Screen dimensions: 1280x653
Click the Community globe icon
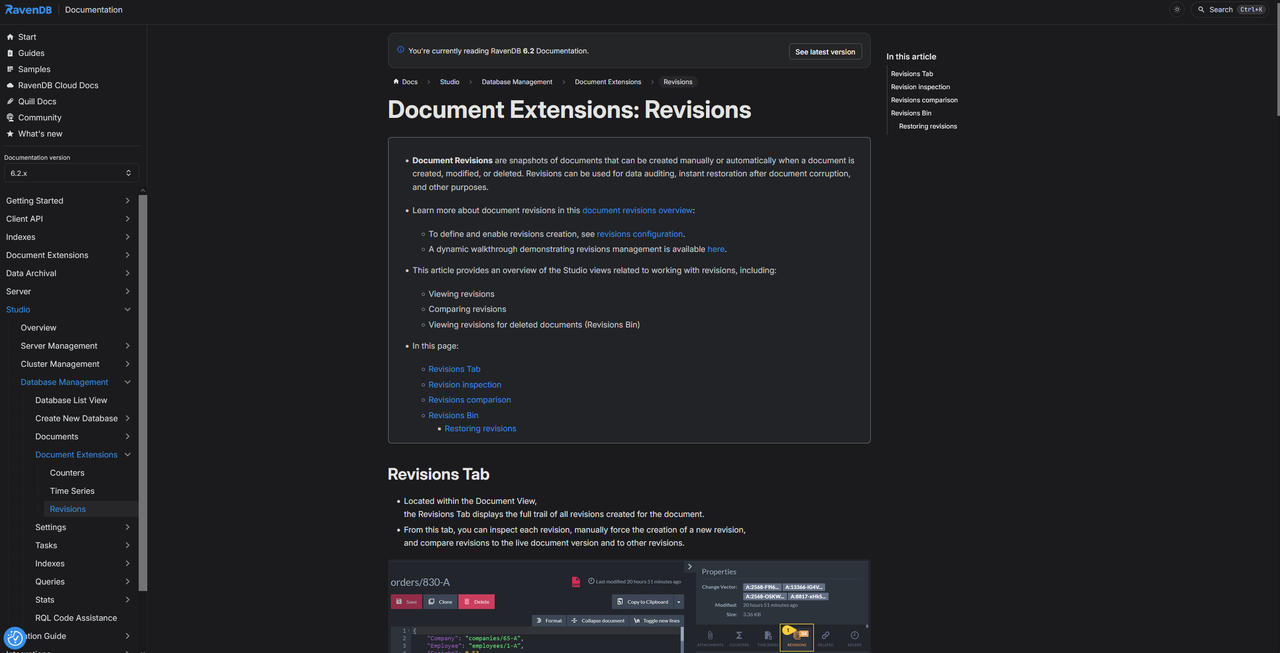tap(10, 117)
